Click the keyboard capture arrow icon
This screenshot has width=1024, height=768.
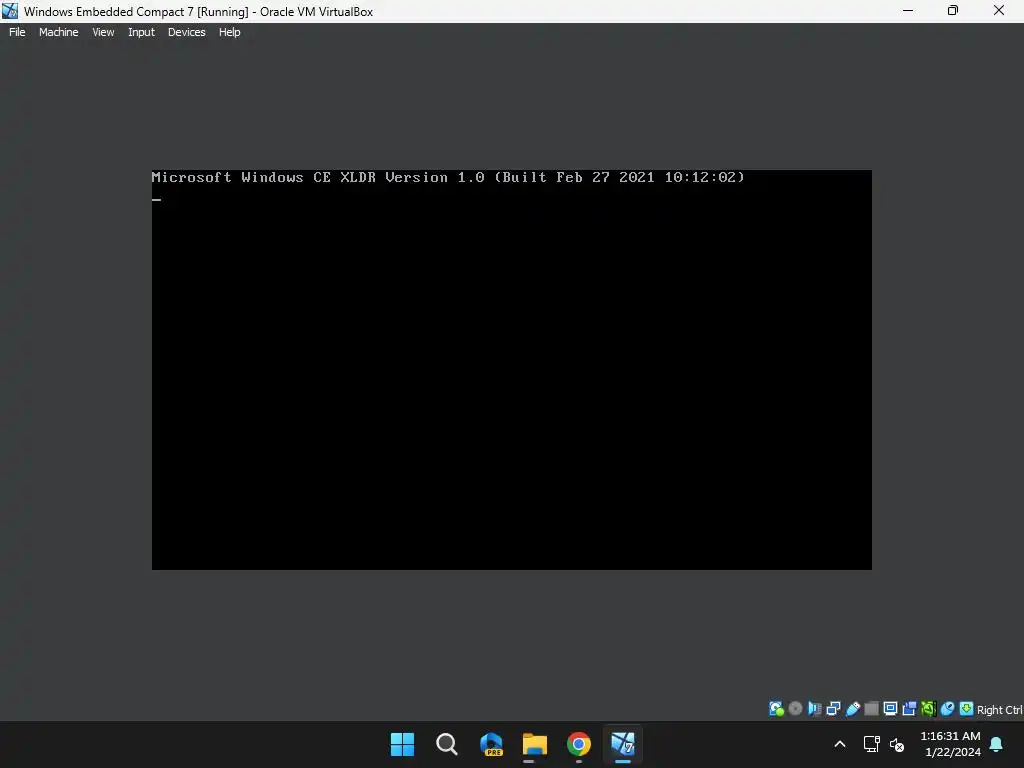click(x=966, y=709)
